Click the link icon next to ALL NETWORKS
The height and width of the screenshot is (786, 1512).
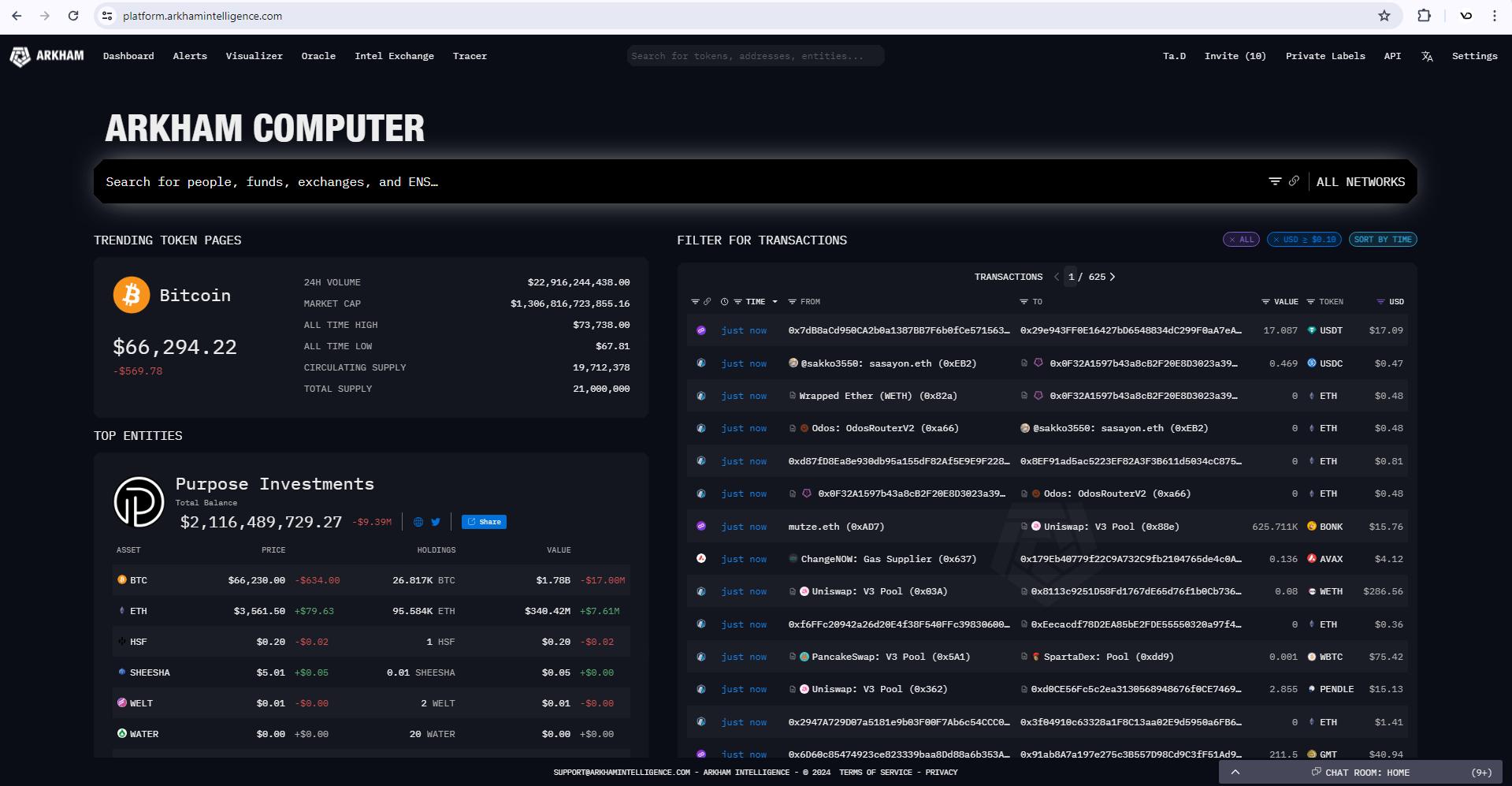[1294, 181]
